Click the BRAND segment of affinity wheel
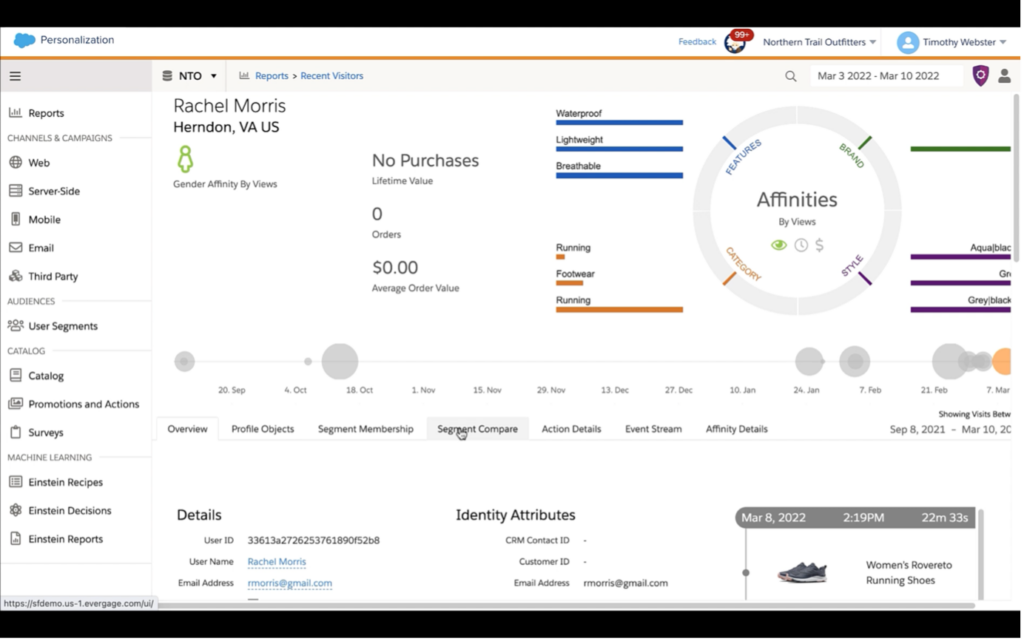 pyautogui.click(x=854, y=154)
